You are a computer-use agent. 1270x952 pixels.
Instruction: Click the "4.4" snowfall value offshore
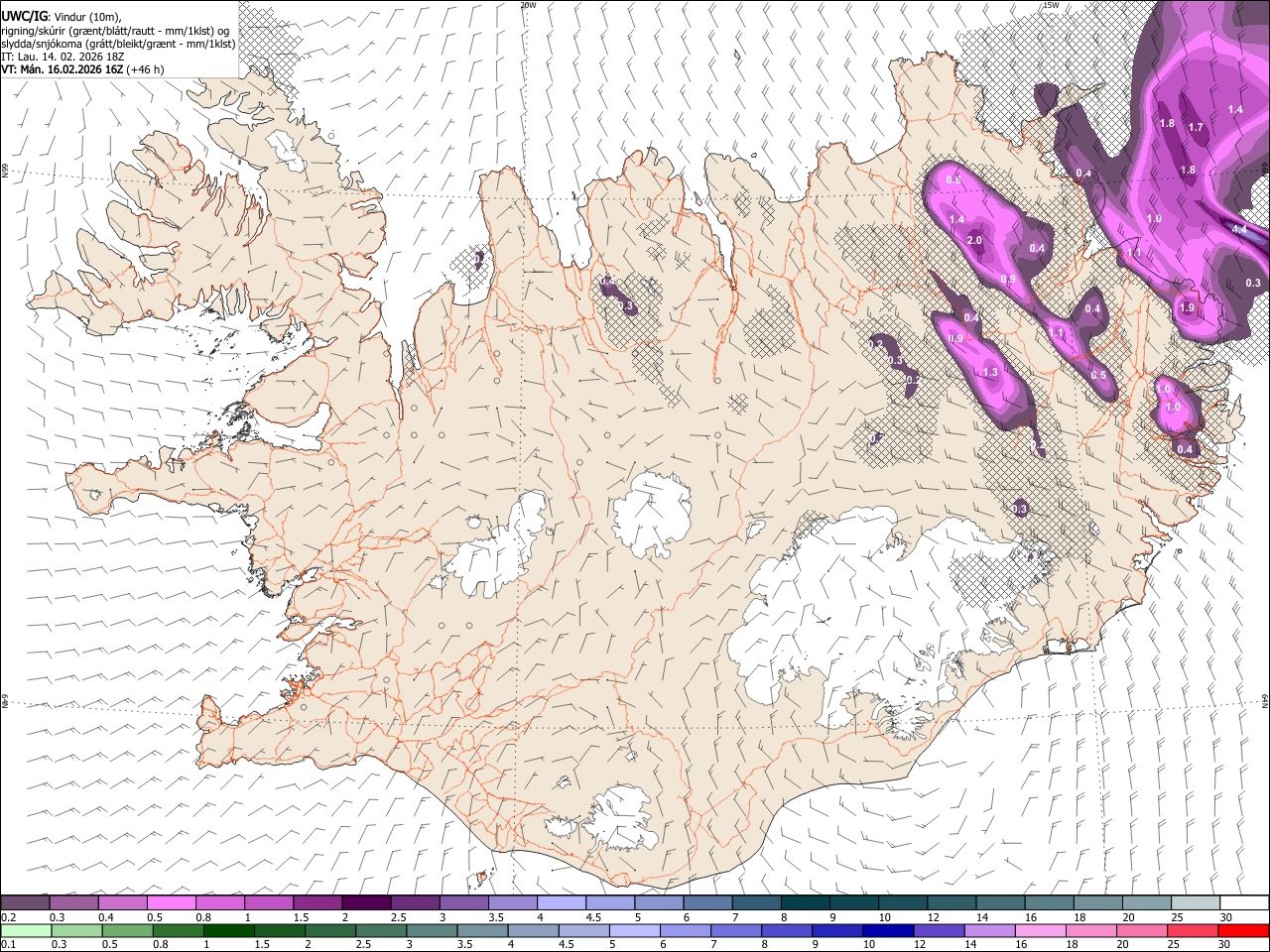[1239, 229]
